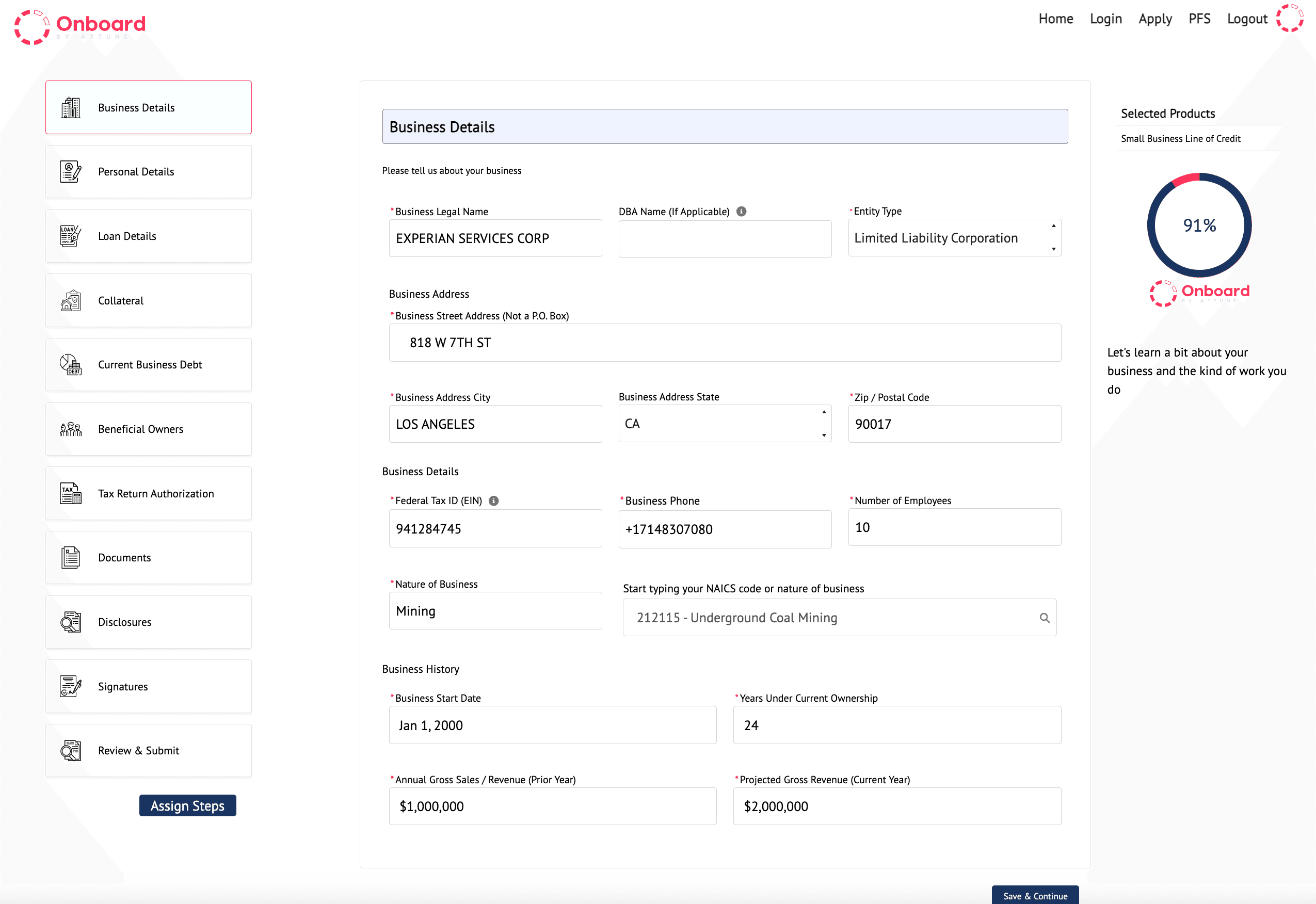Click the Documents page icon

tap(71, 558)
